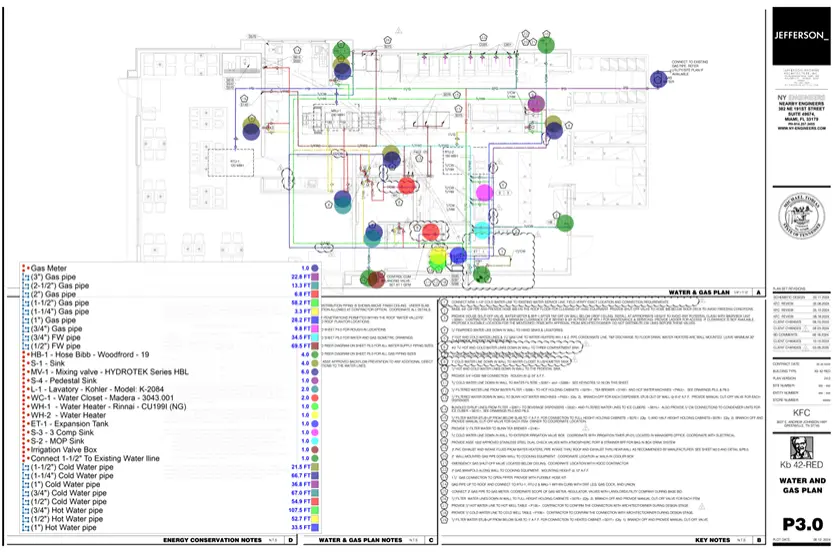Select the (1") Cold Water pipe row
This screenshot has height=552, width=839.
coord(170,484)
